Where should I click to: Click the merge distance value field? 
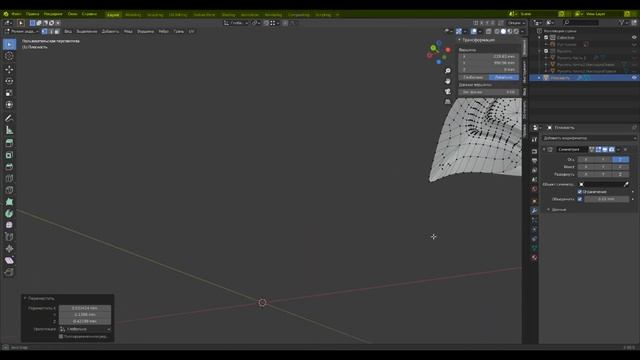(x=607, y=199)
